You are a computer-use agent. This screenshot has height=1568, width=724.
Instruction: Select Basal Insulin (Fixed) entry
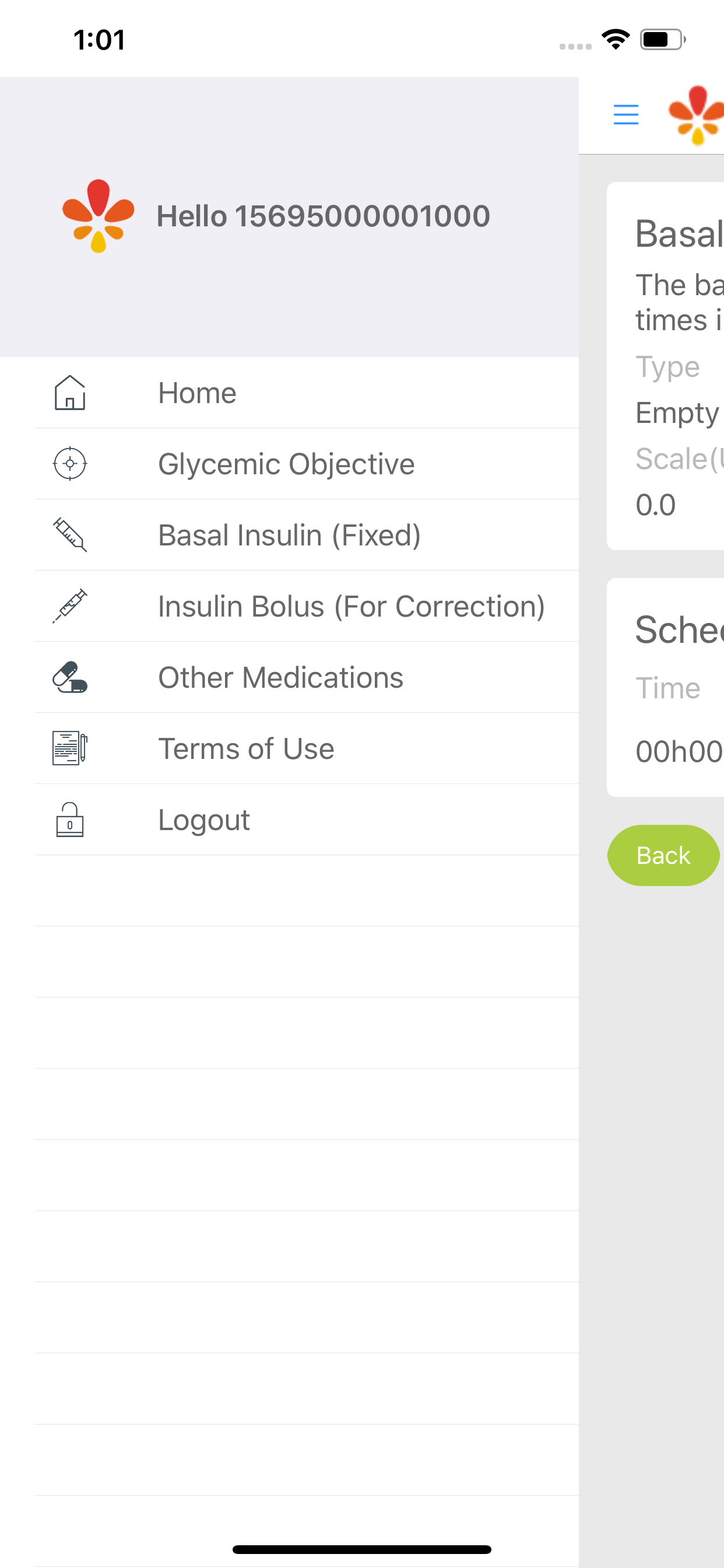click(x=289, y=535)
